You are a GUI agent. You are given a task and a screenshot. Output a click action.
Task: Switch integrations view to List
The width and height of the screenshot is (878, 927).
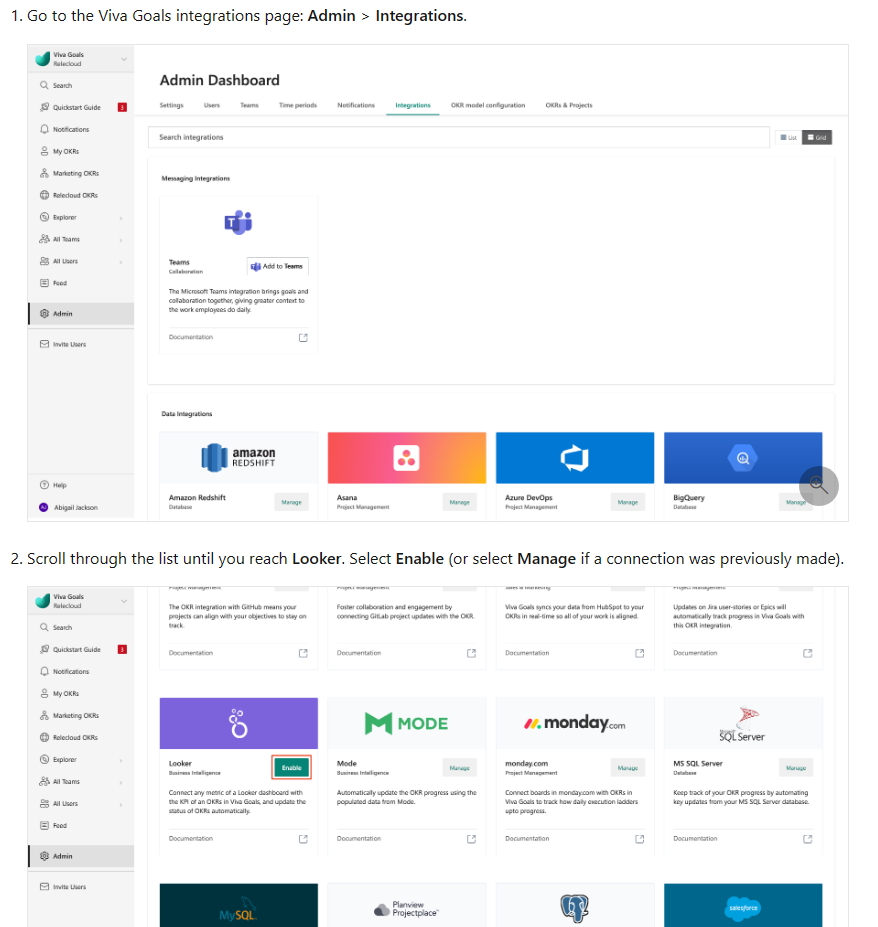coord(789,138)
